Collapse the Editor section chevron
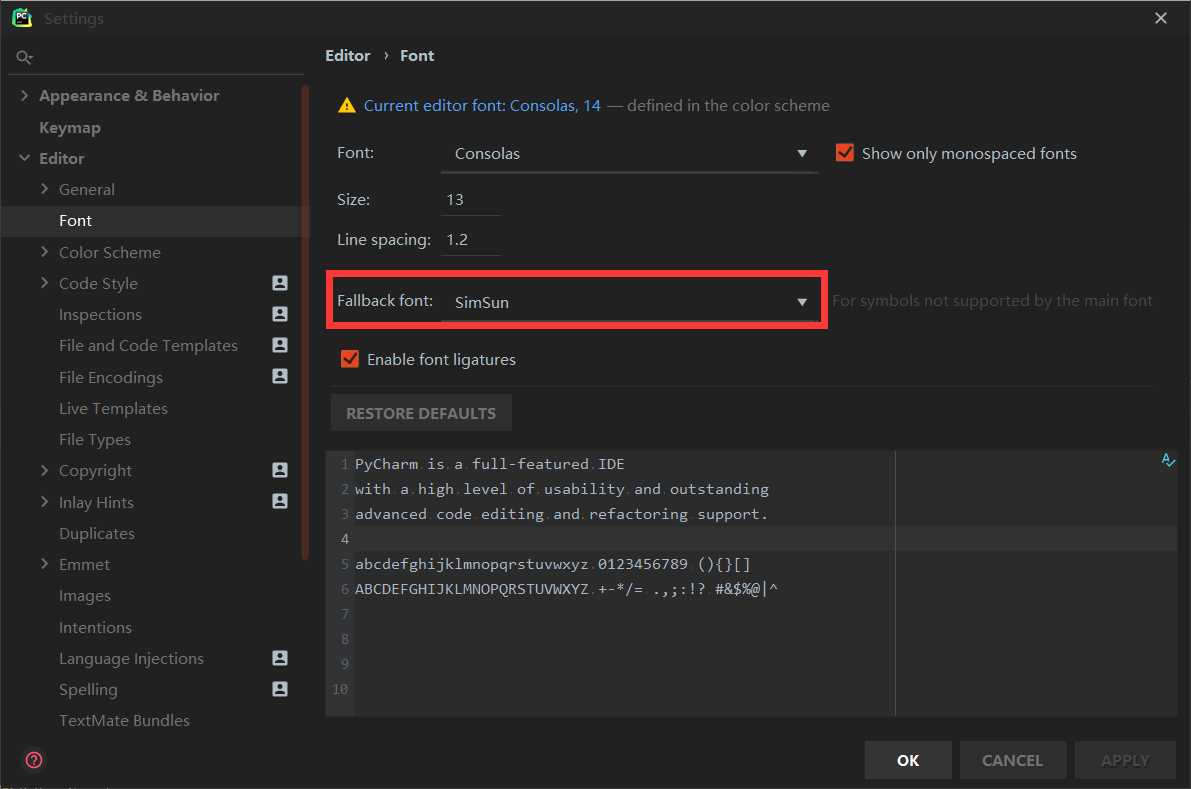The image size is (1191, 789). 24,158
